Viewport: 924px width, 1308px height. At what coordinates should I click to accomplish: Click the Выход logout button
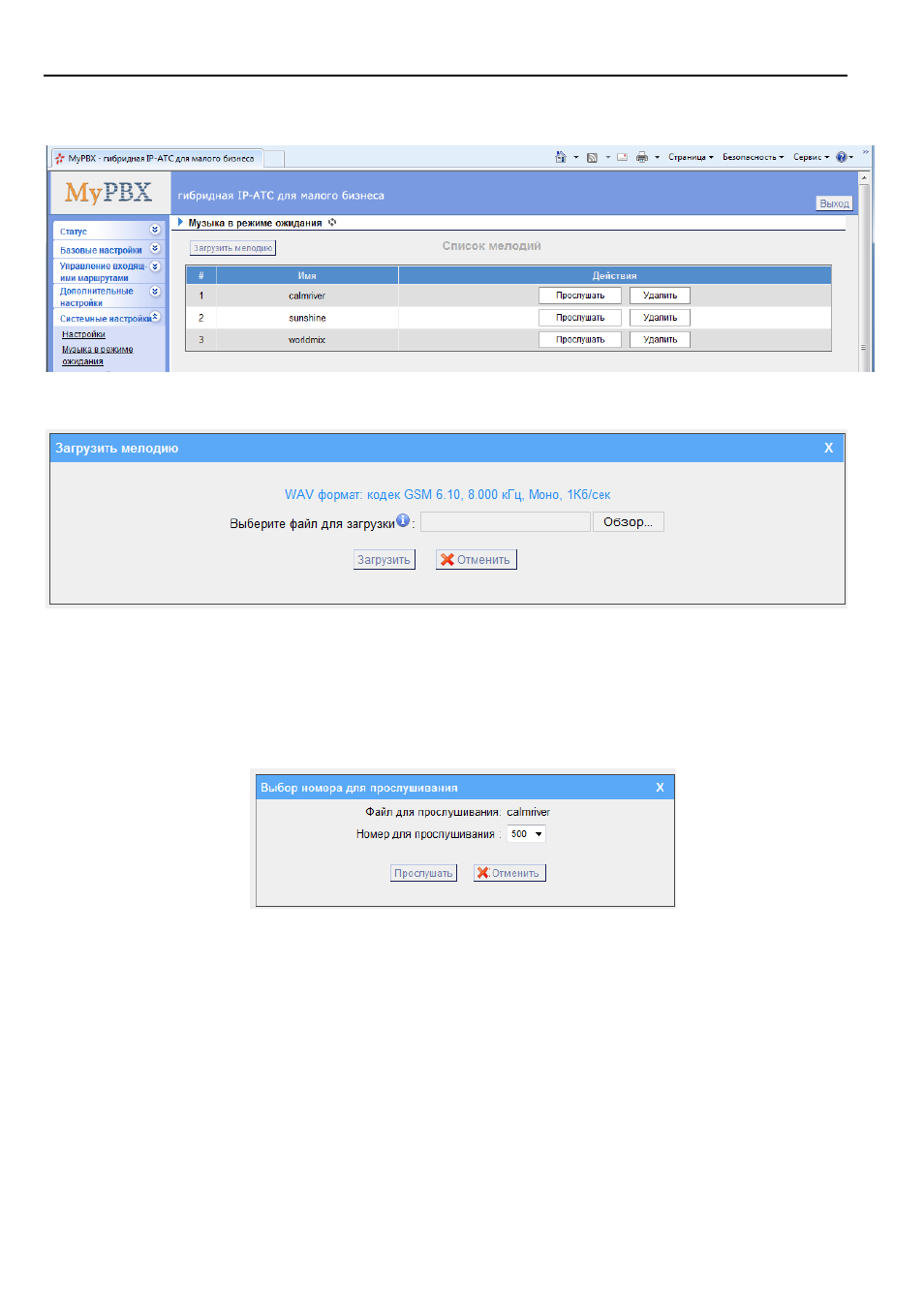834,203
